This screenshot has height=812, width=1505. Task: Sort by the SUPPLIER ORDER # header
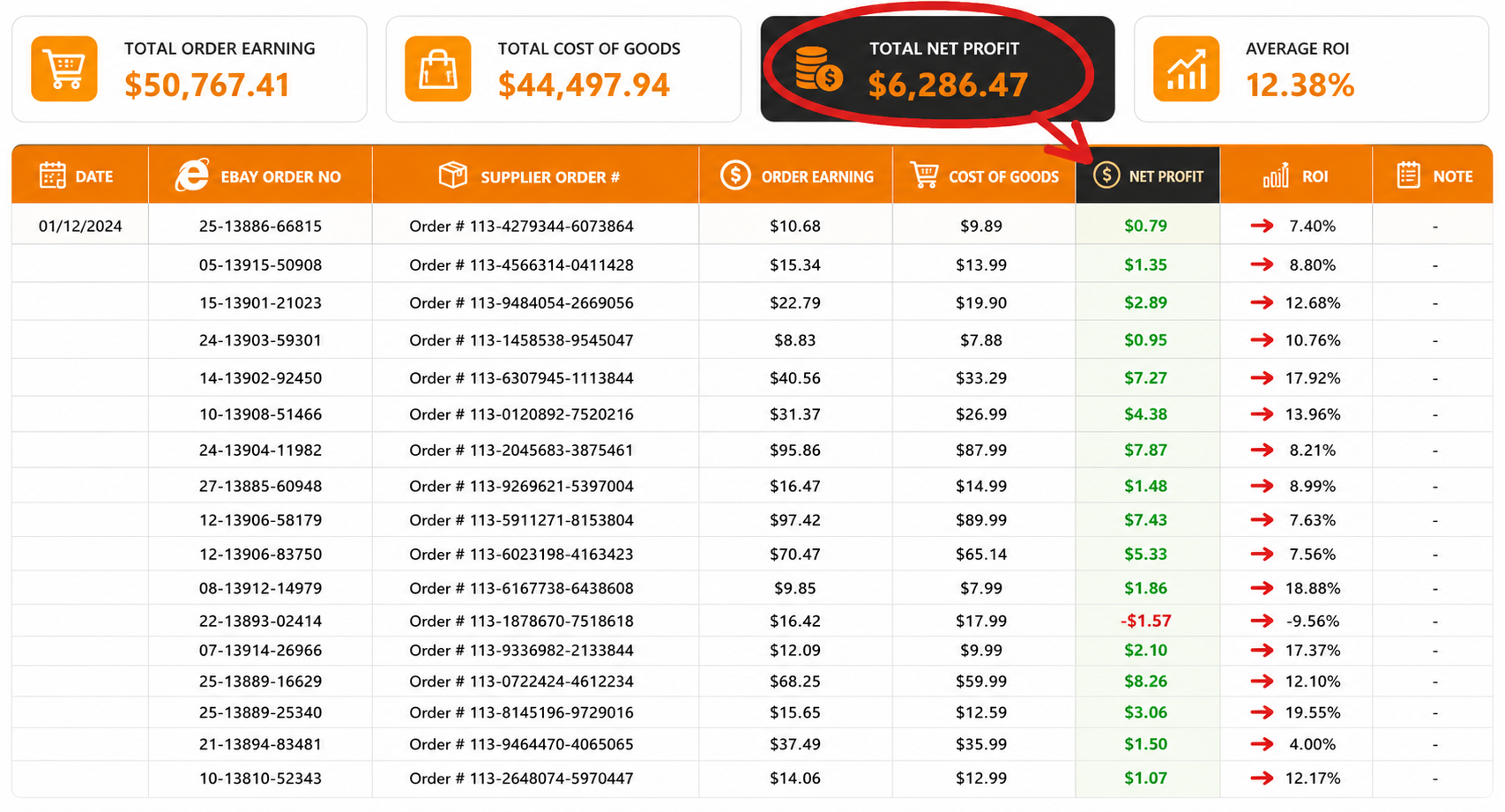point(550,177)
